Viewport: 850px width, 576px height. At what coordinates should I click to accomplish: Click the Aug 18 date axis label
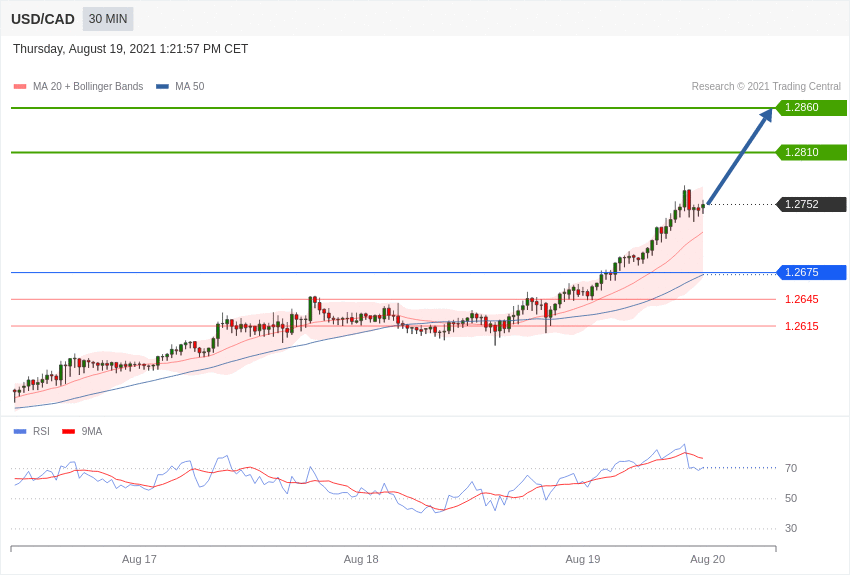pyautogui.click(x=361, y=559)
